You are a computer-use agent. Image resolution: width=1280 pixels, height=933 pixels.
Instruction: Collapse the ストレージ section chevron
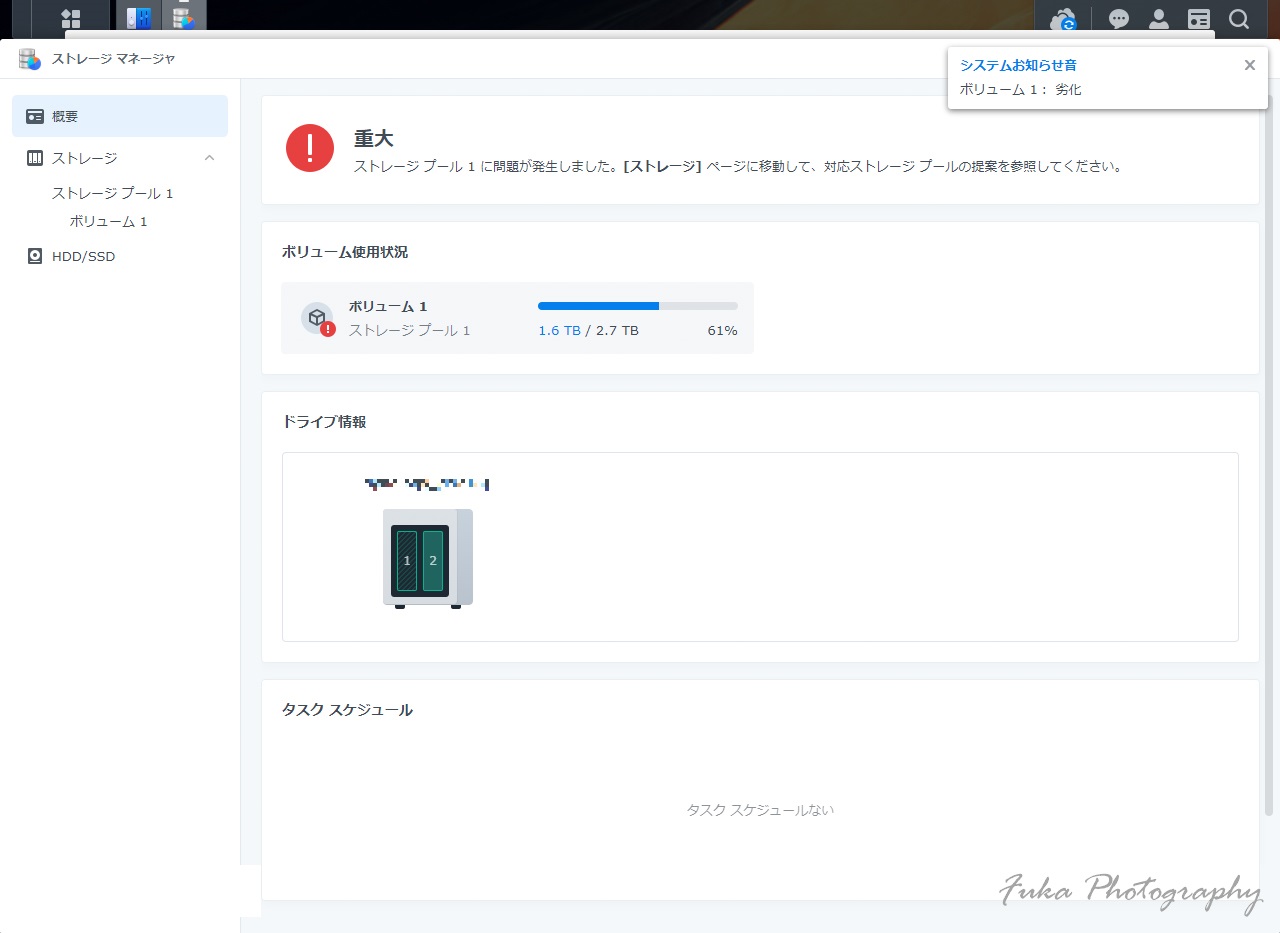[x=209, y=158]
